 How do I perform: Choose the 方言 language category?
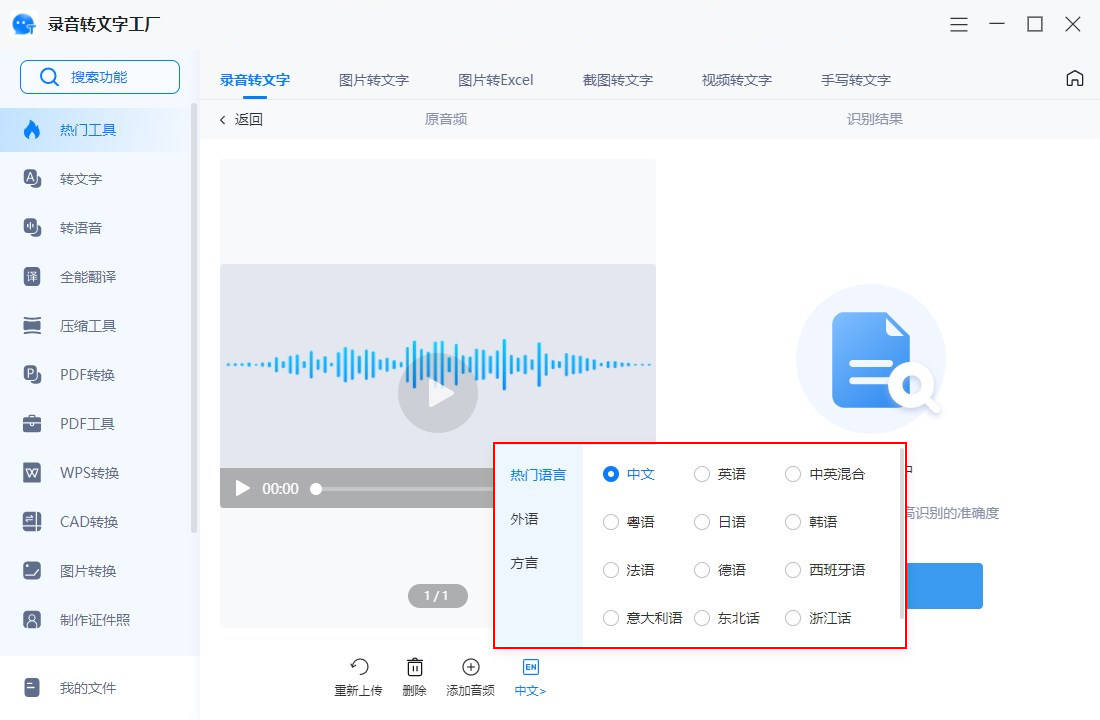point(525,563)
